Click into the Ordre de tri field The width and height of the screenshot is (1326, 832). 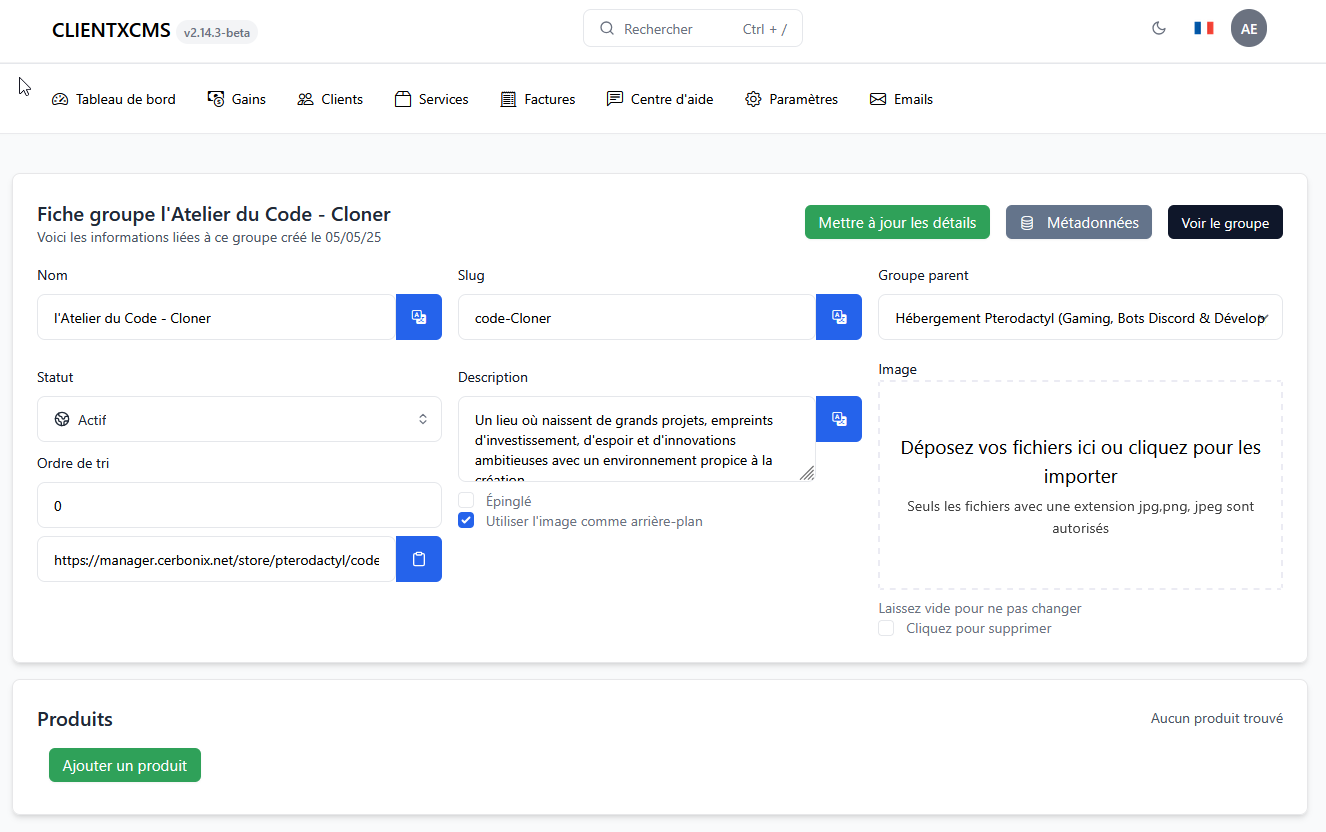click(239, 505)
